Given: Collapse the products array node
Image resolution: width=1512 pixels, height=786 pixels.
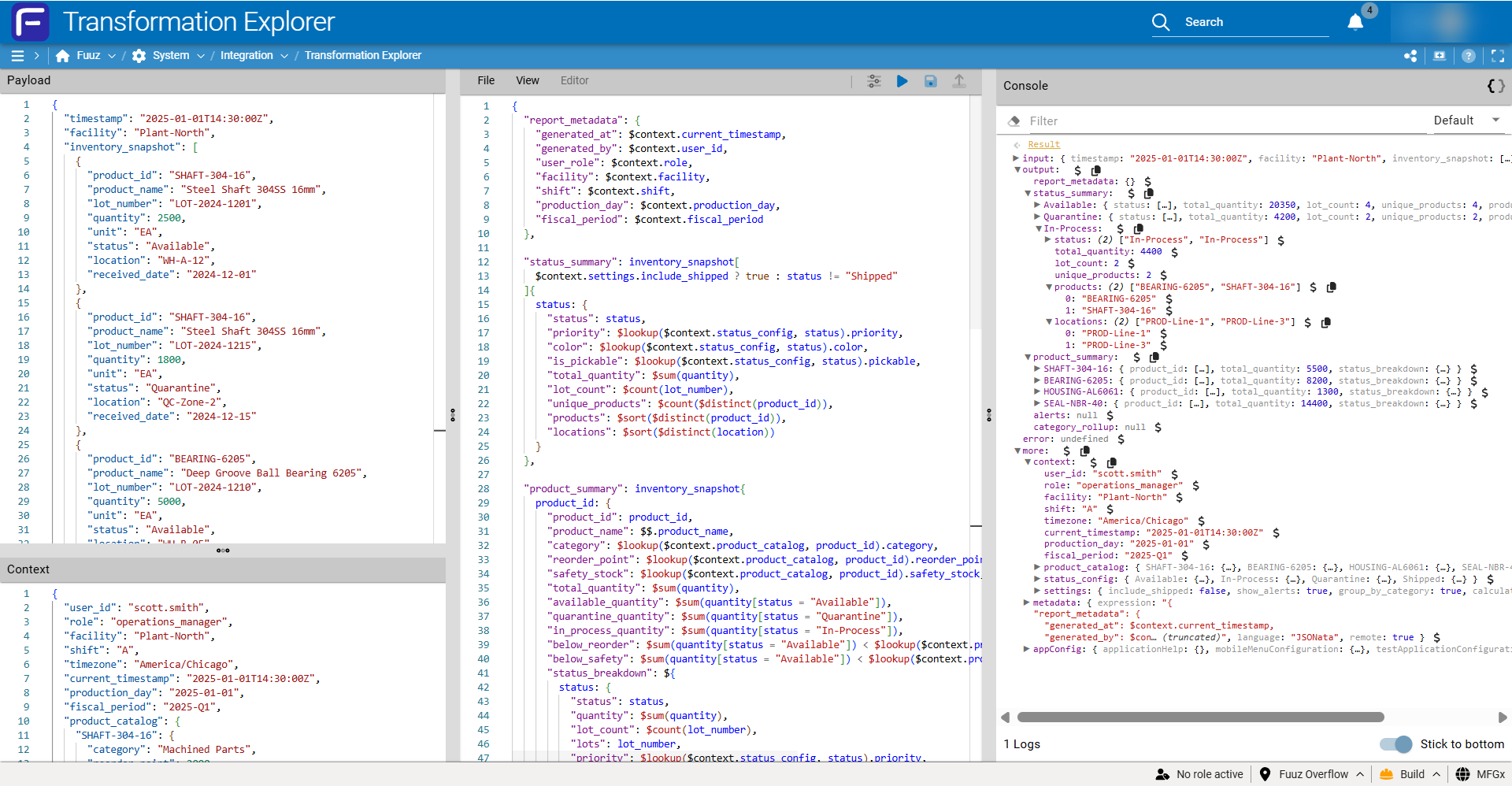Looking at the screenshot, I should [x=1049, y=287].
